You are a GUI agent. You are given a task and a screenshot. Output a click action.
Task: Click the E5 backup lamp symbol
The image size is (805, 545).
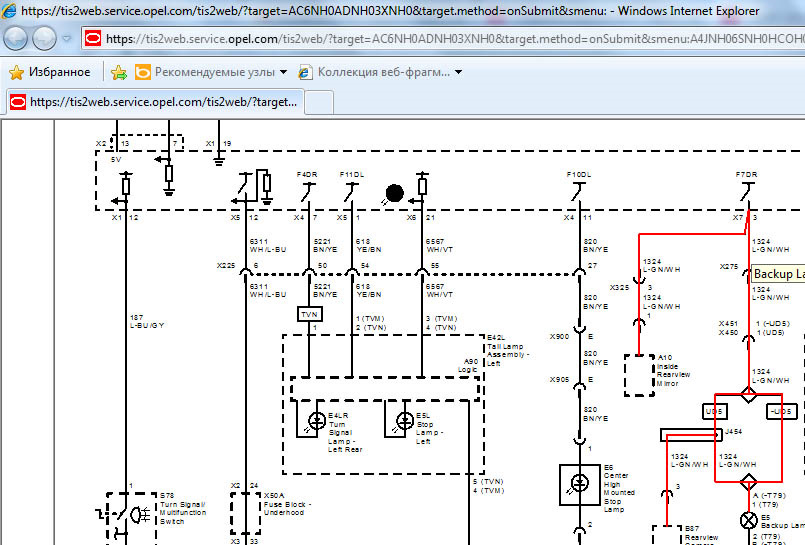tap(749, 520)
